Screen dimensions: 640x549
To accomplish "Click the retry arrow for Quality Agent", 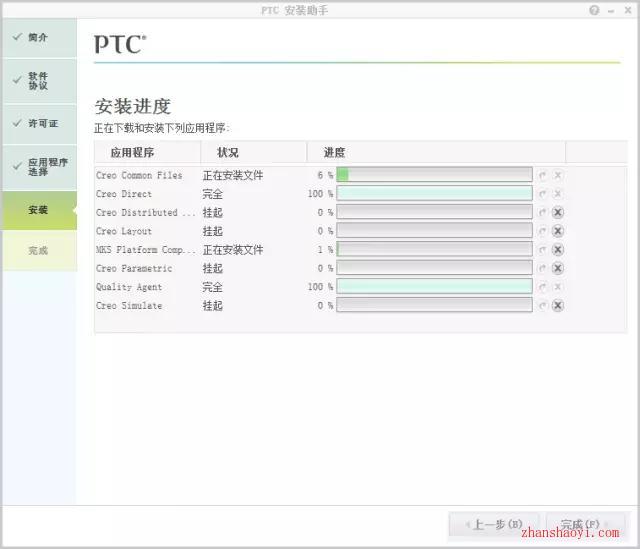I will (x=542, y=287).
